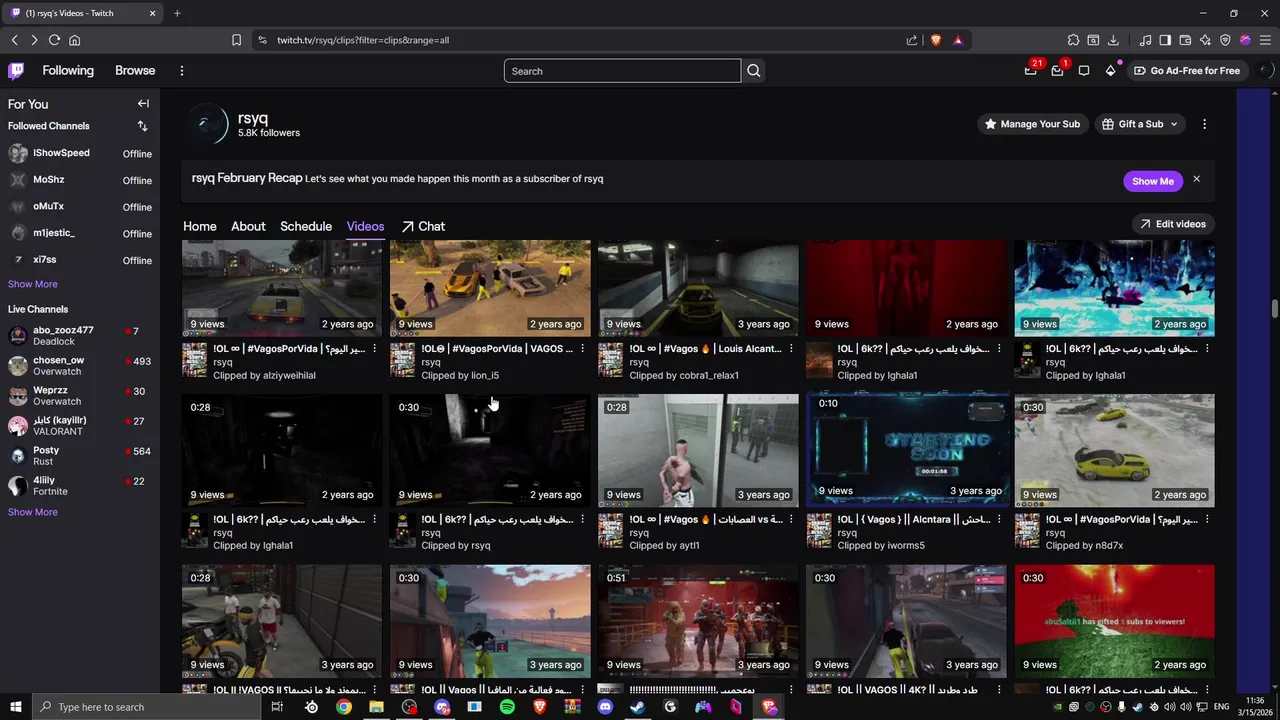
Task: Toggle the browser sidebar panel
Action: [1165, 40]
